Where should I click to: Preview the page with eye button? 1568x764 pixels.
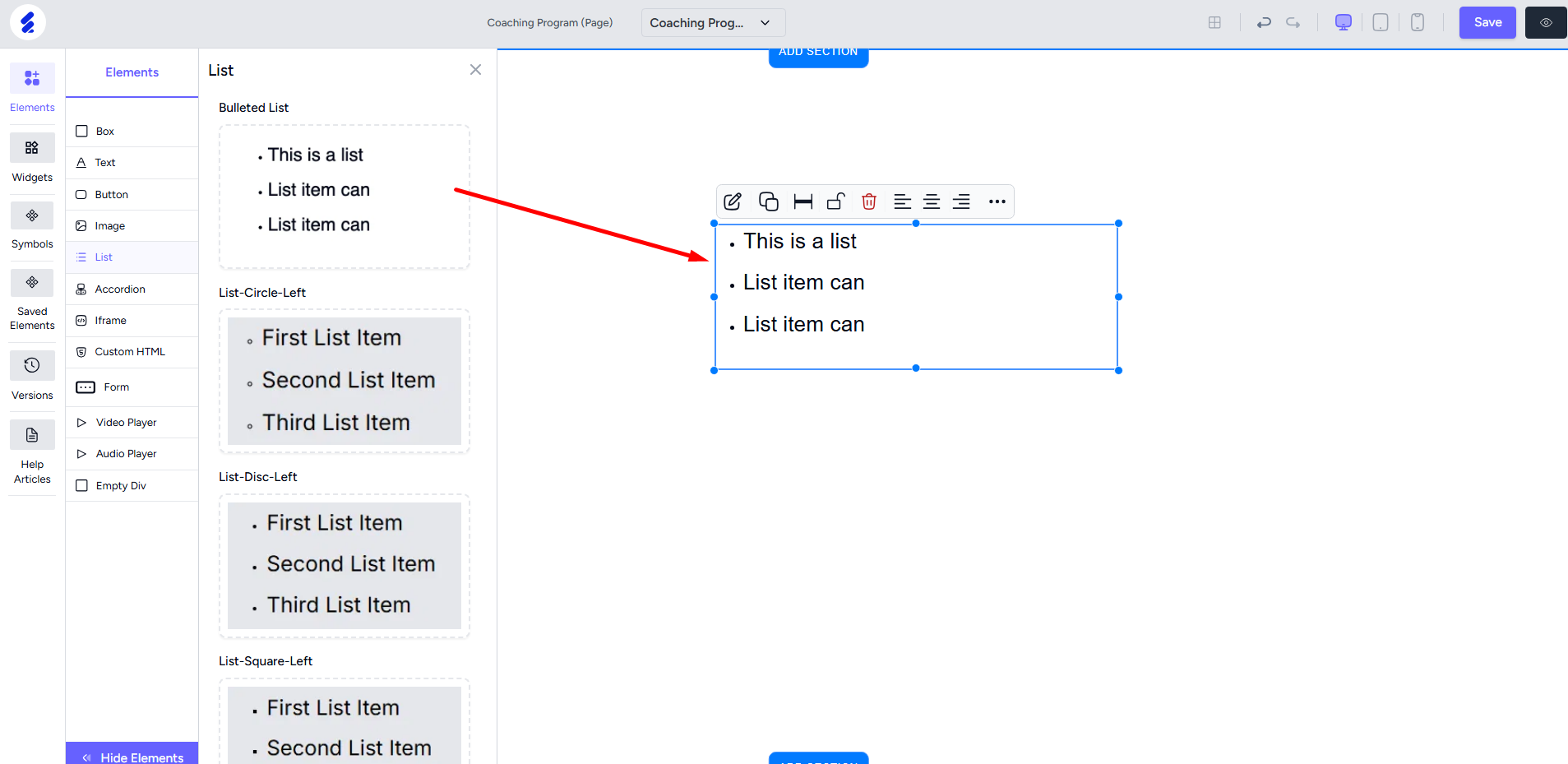[x=1546, y=22]
